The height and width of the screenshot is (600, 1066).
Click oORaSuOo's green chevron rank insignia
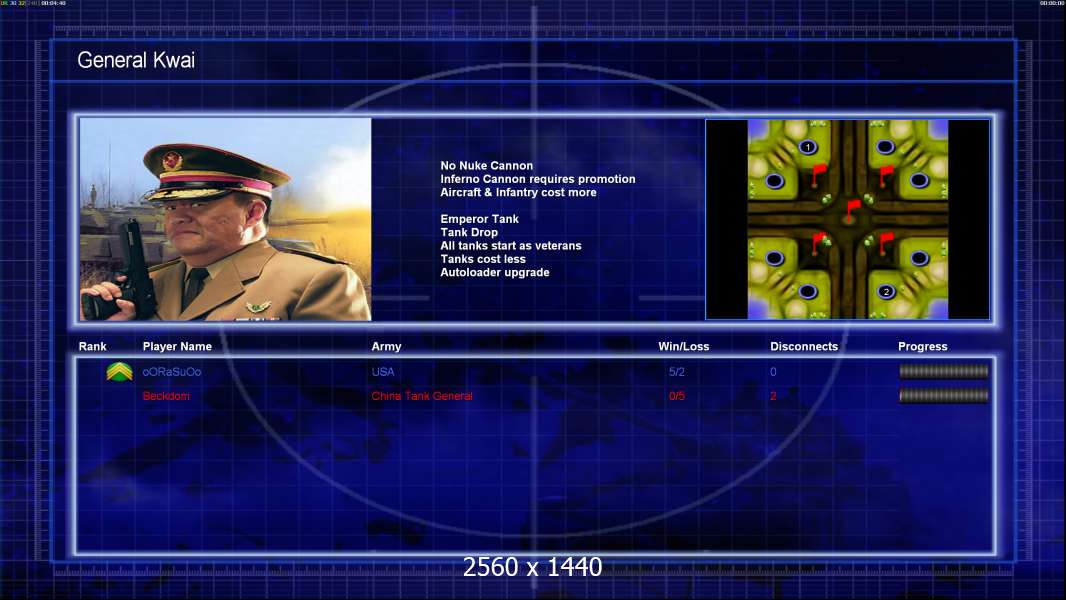(120, 372)
